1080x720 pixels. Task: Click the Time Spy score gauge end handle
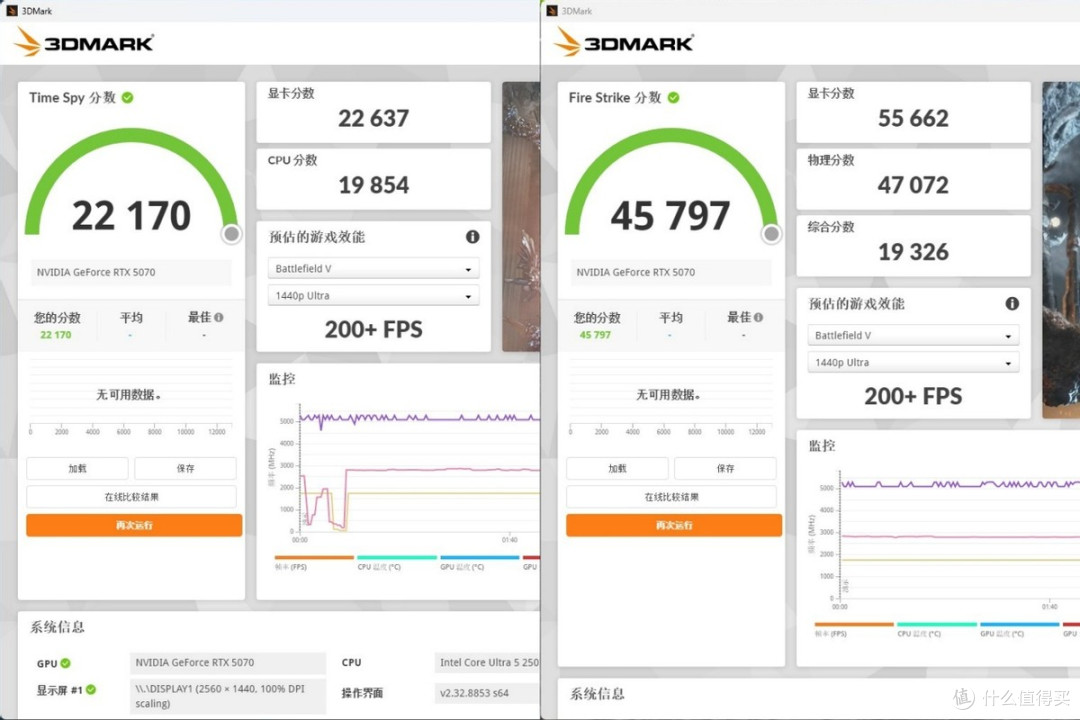click(x=232, y=234)
